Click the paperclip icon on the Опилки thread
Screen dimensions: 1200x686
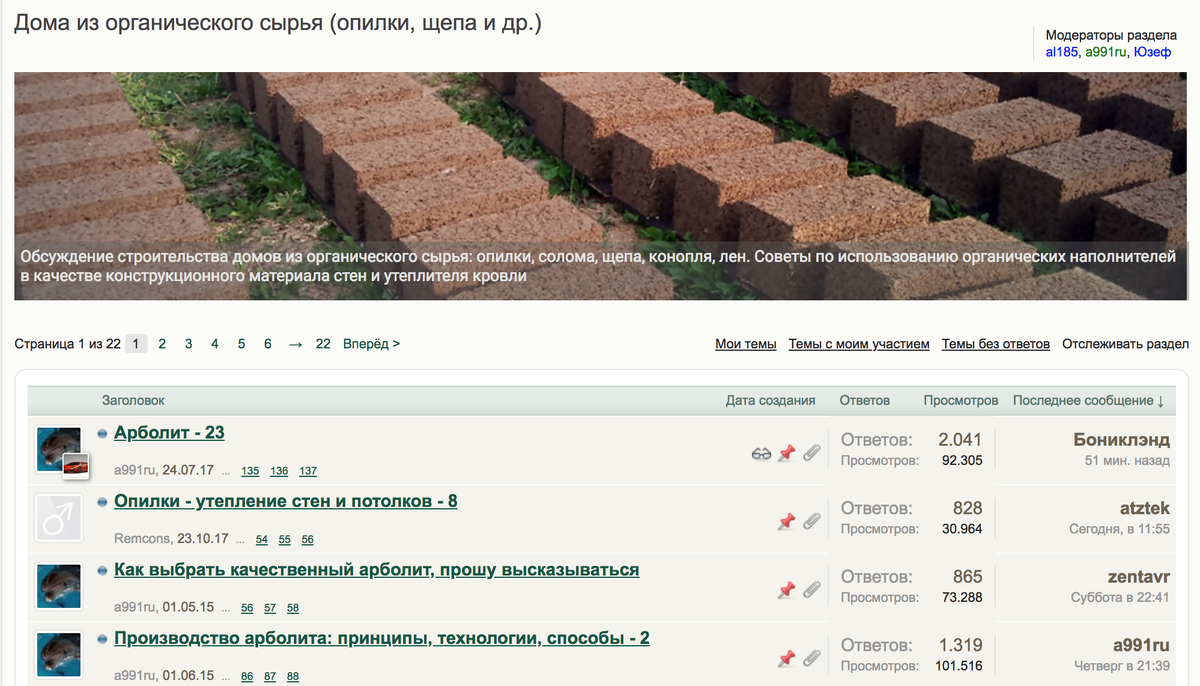coord(812,521)
